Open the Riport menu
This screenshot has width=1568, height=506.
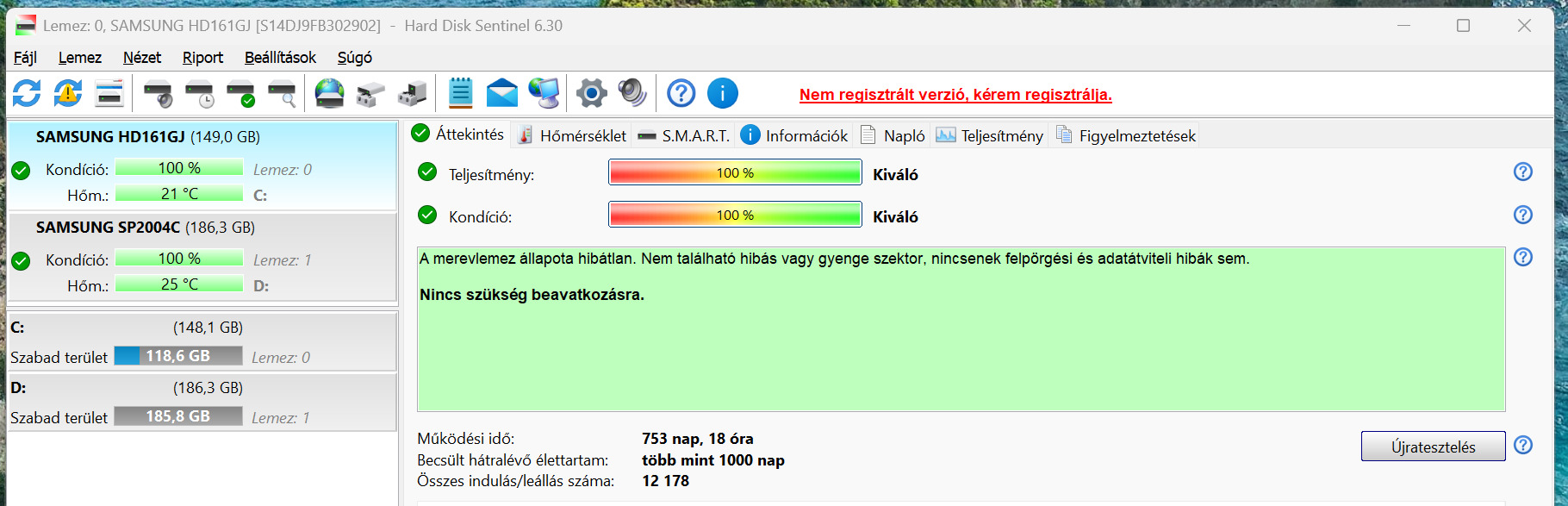point(202,58)
